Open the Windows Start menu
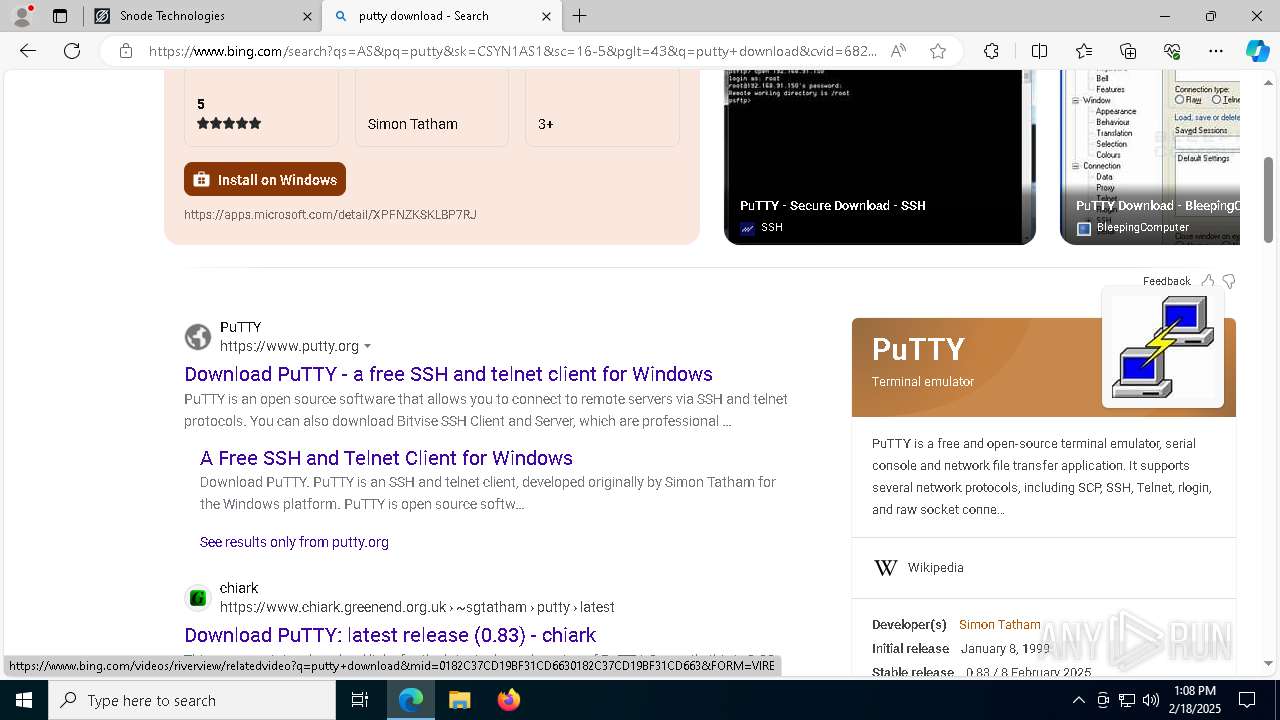1280x720 pixels. [x=24, y=700]
